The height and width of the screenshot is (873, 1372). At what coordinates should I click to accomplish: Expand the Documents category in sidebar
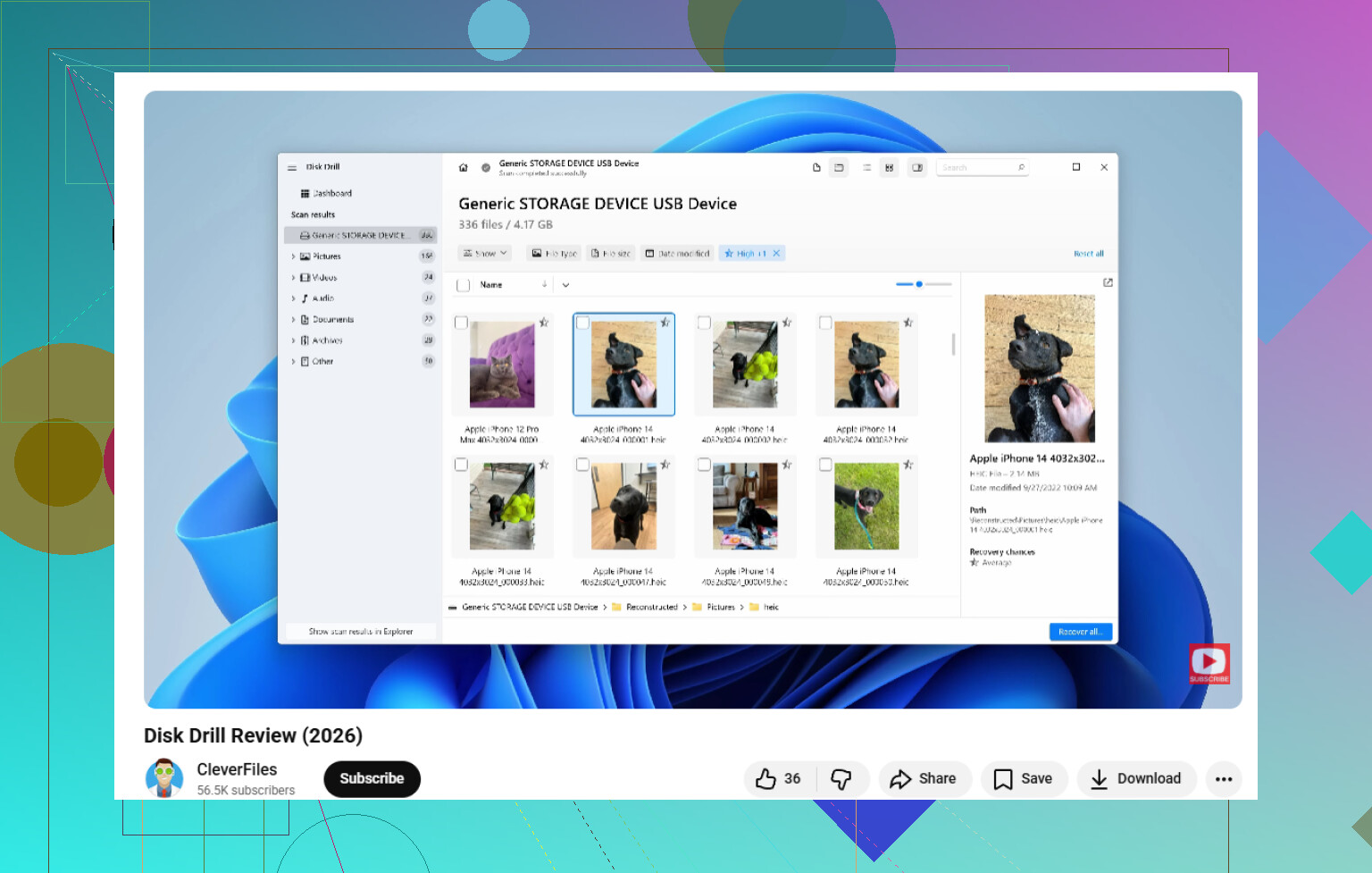tap(293, 320)
